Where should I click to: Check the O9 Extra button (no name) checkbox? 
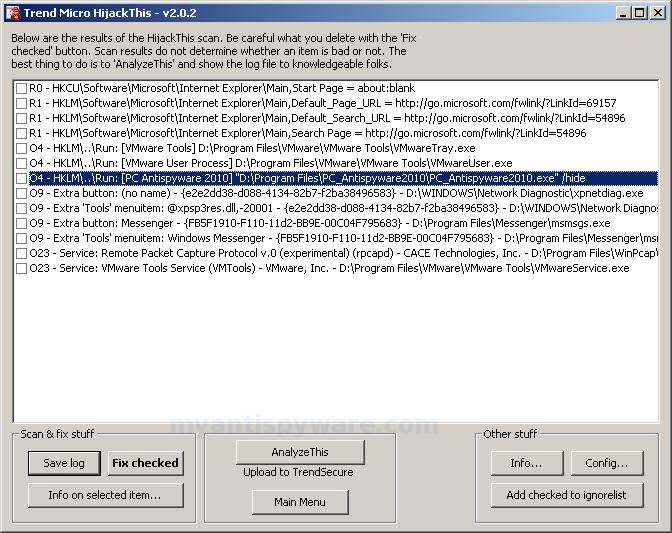pyautogui.click(x=21, y=193)
